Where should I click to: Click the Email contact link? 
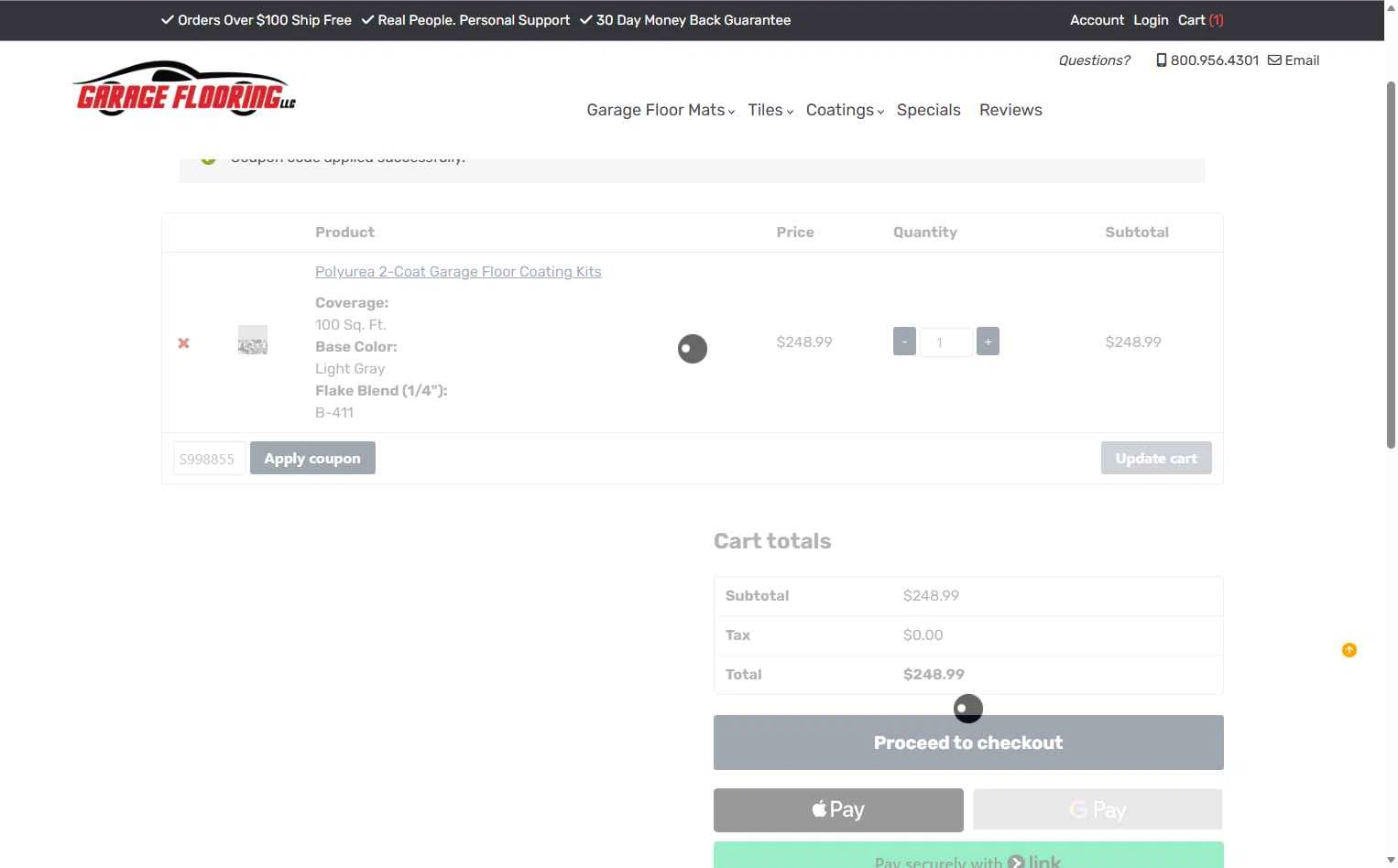(x=1294, y=60)
